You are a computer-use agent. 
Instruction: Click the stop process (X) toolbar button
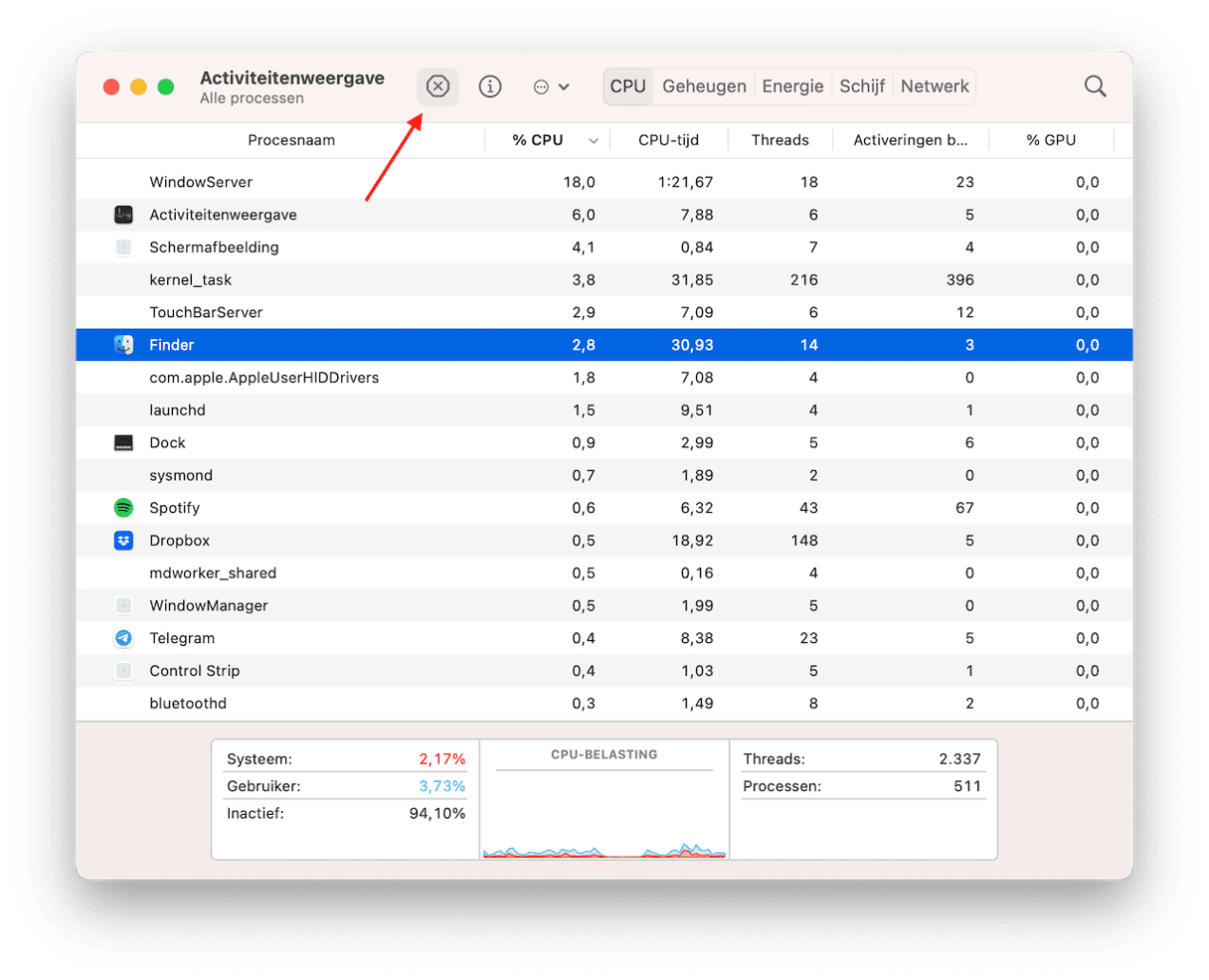click(437, 86)
